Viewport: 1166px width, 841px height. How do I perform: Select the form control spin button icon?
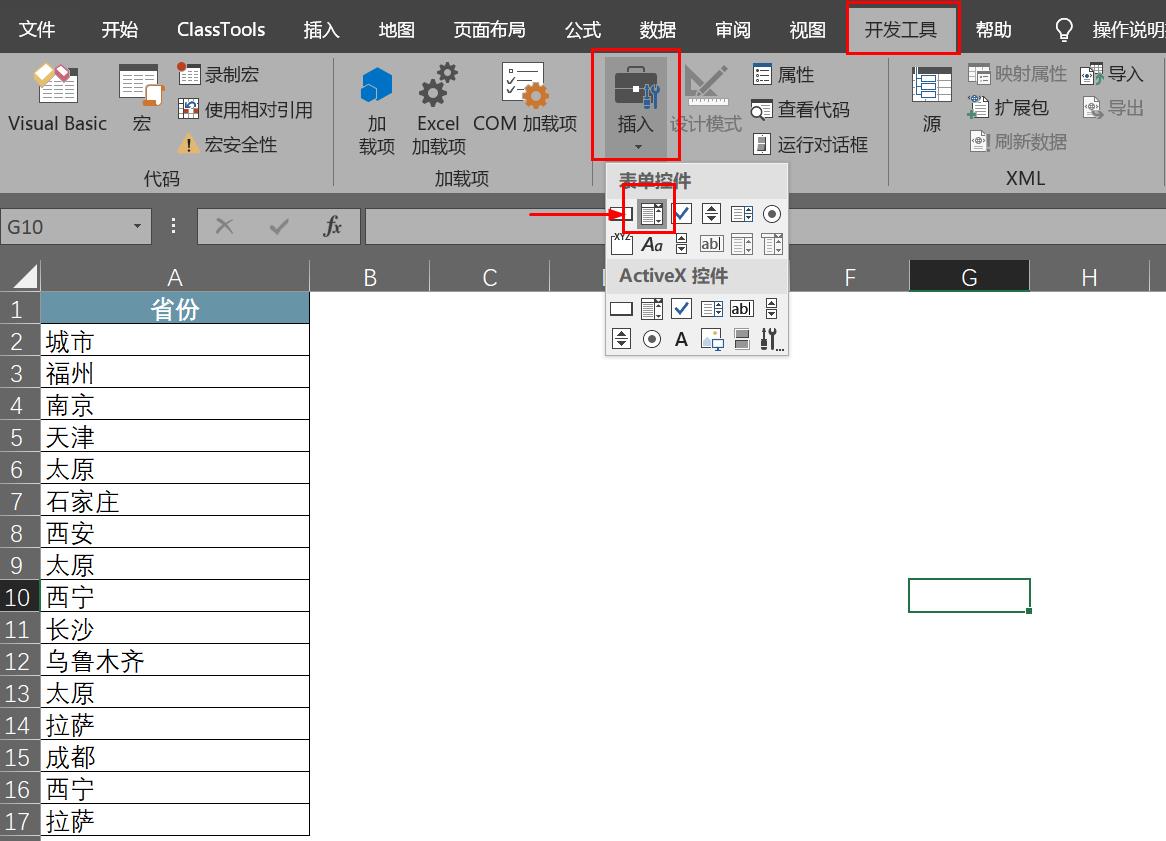pos(711,214)
